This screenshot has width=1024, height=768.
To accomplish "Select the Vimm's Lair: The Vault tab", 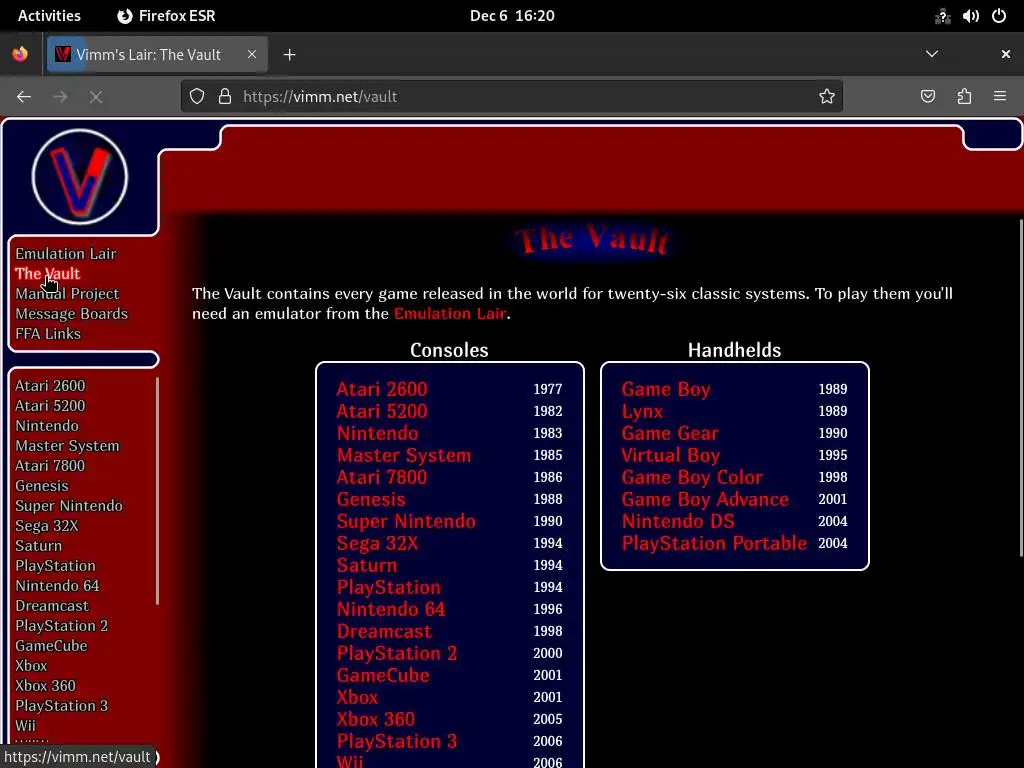I will coord(157,54).
